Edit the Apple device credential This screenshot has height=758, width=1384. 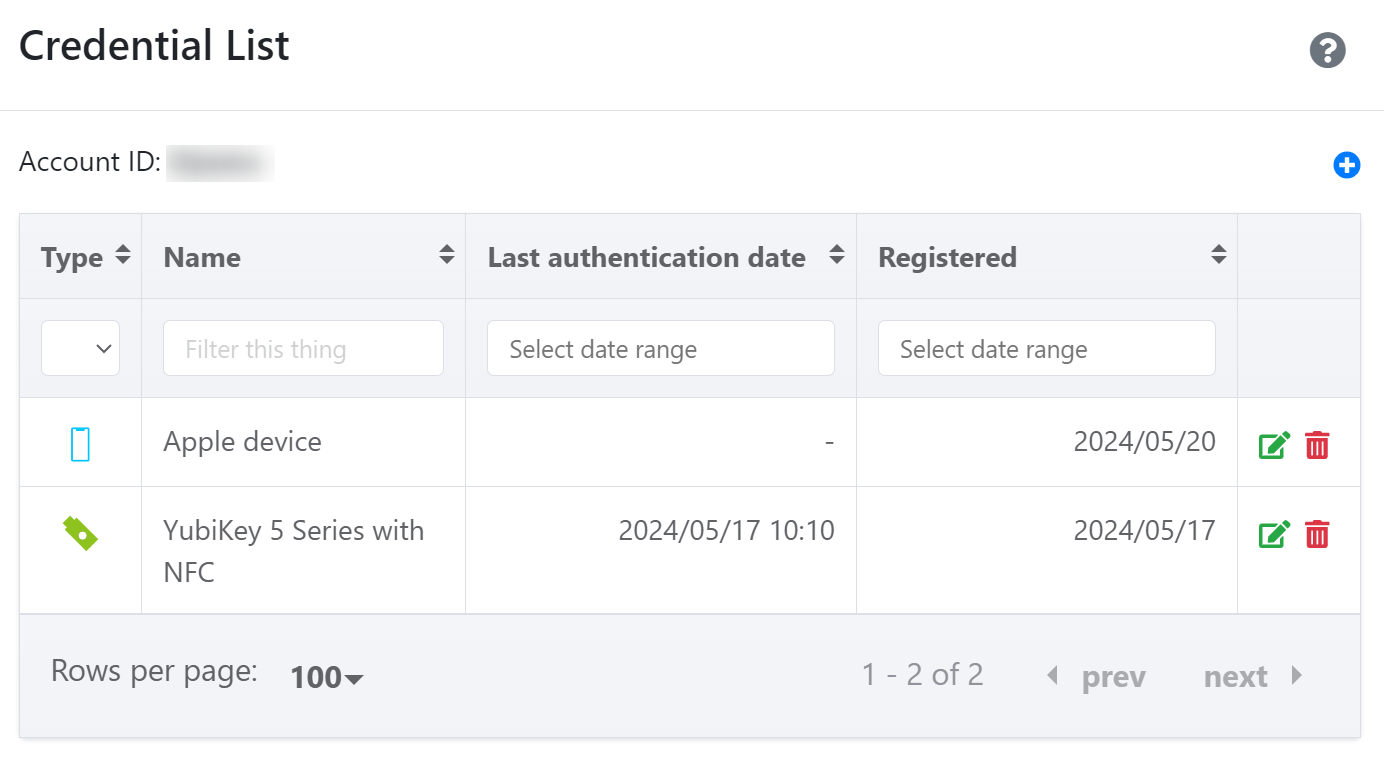point(1274,445)
